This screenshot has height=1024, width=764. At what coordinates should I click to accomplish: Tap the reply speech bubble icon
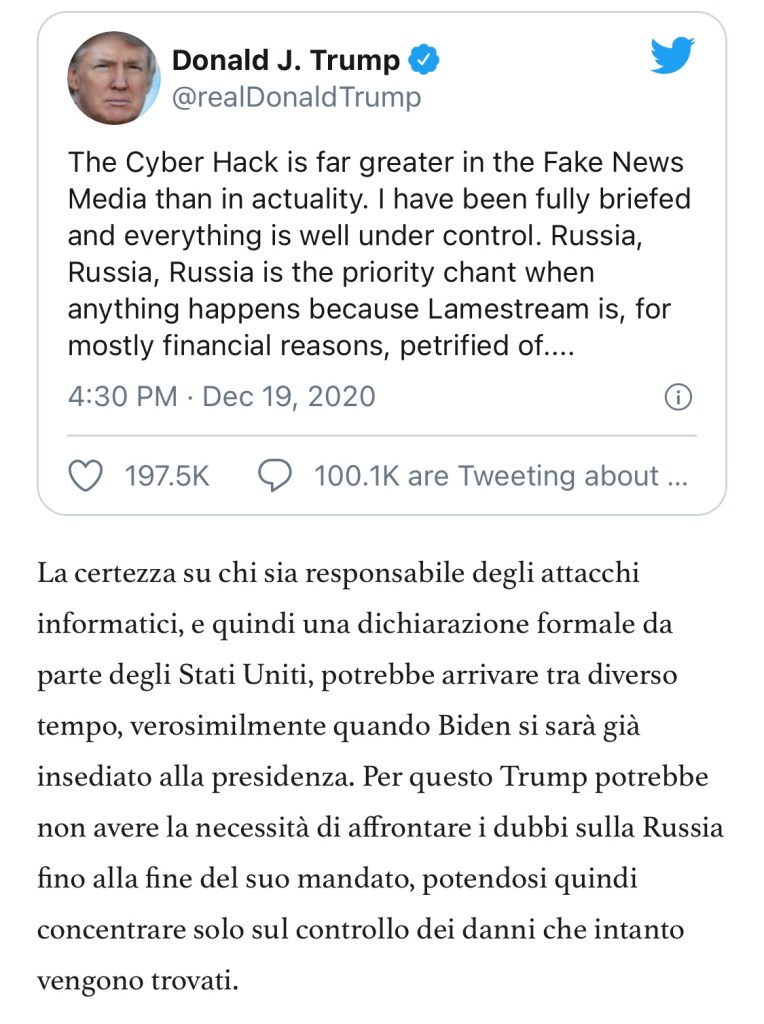[x=274, y=476]
